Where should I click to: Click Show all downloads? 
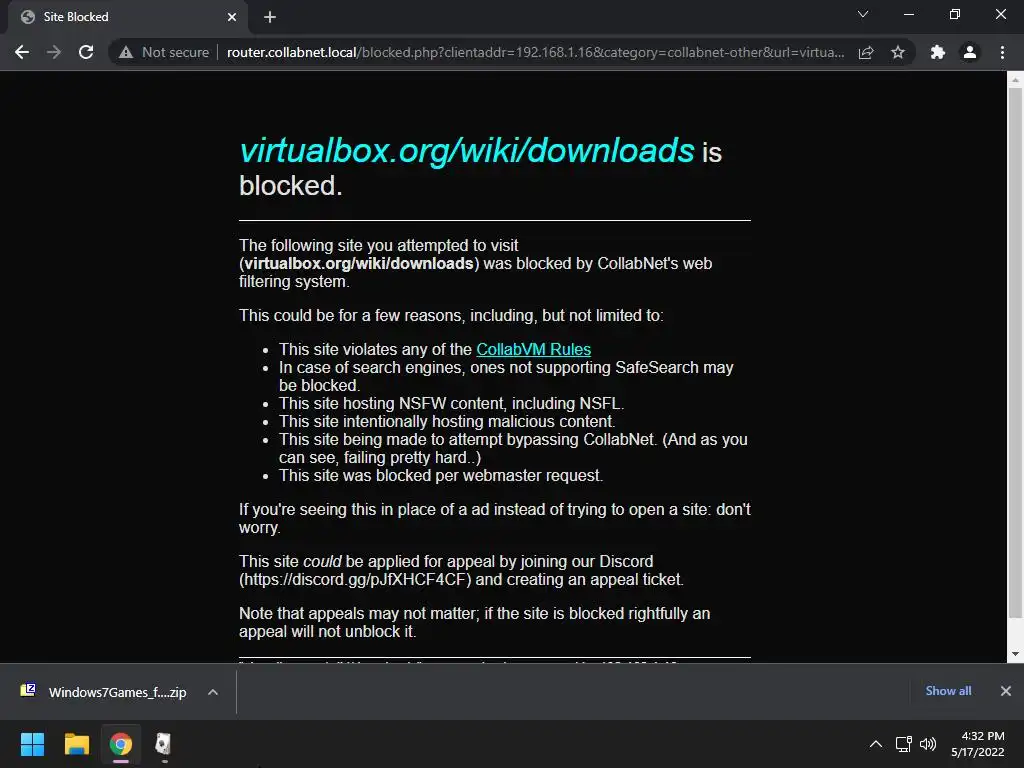[x=948, y=691]
